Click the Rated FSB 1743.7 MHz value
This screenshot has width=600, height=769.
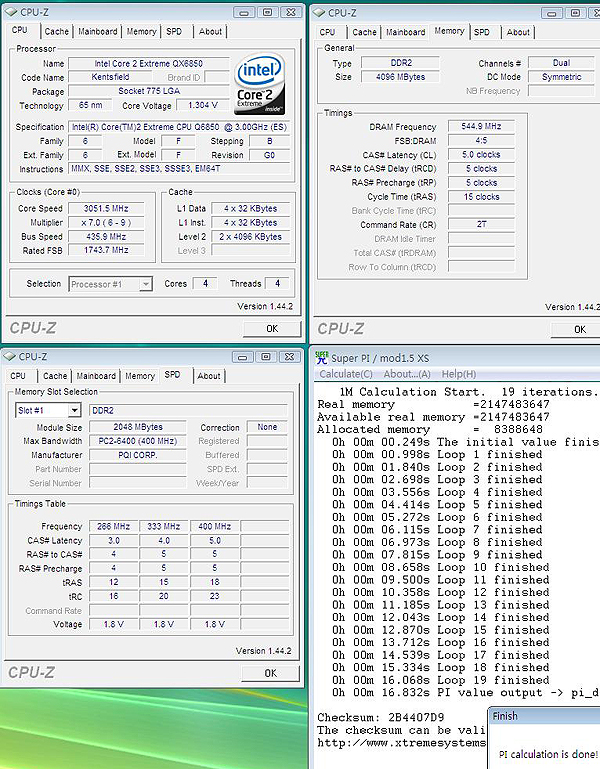(106, 250)
